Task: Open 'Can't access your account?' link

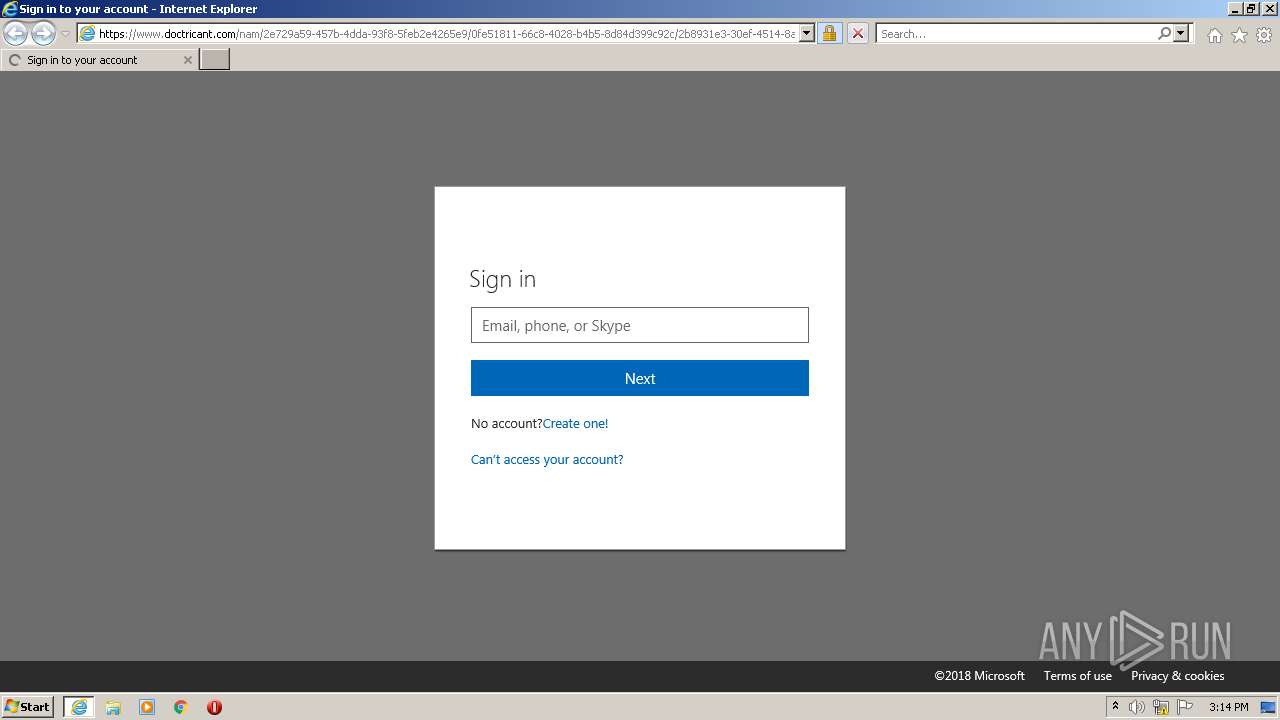Action: pyautogui.click(x=547, y=460)
